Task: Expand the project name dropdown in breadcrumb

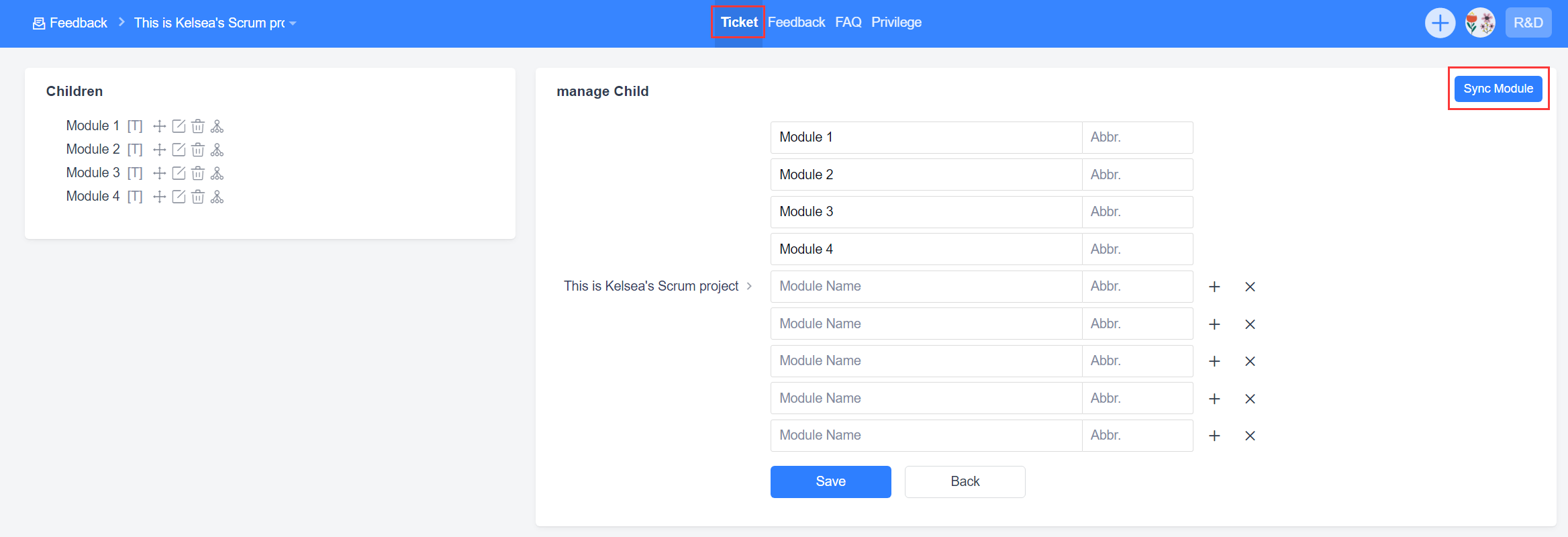Action: 293,23
